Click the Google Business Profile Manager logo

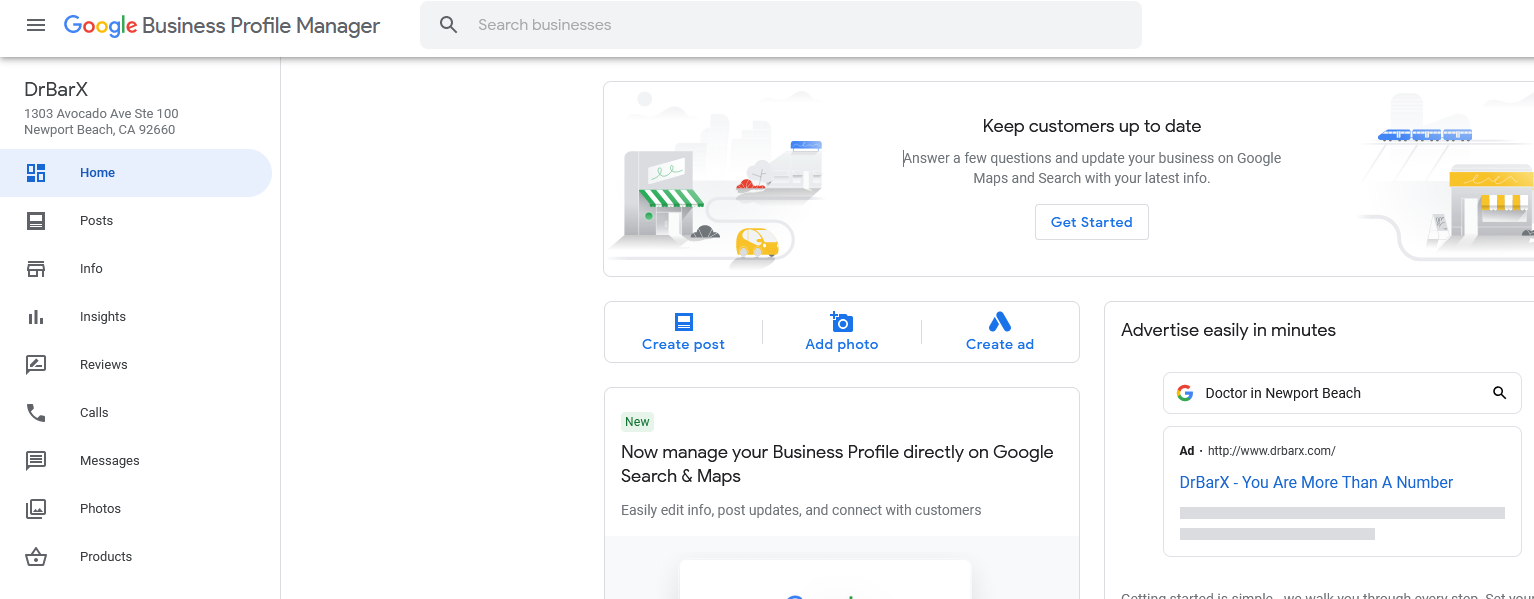point(222,26)
